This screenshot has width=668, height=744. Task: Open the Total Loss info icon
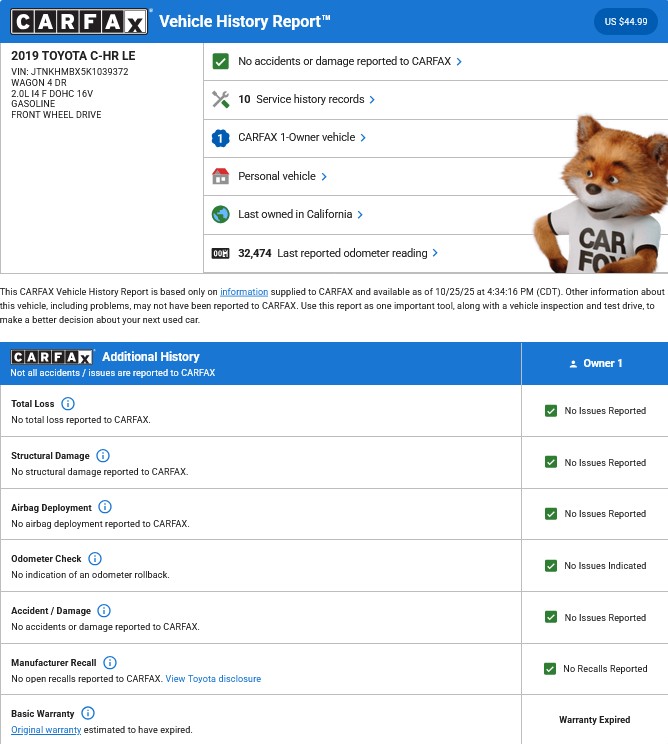[68, 404]
